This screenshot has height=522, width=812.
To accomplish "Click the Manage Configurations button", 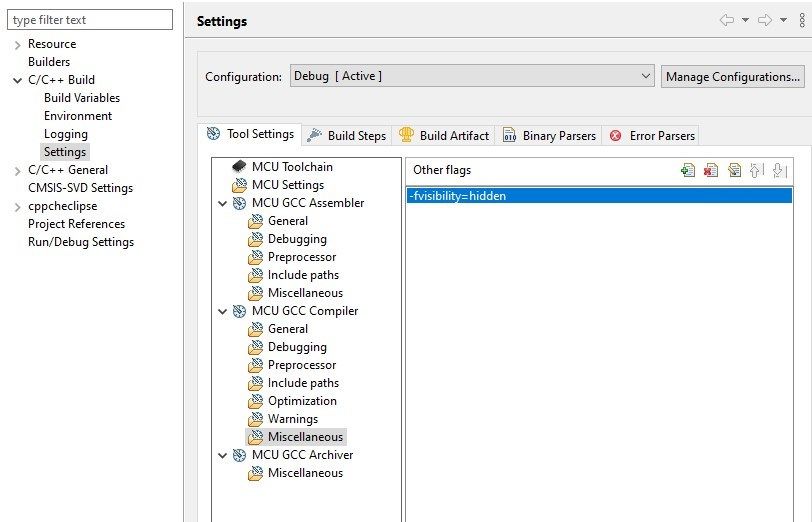I will (x=732, y=77).
